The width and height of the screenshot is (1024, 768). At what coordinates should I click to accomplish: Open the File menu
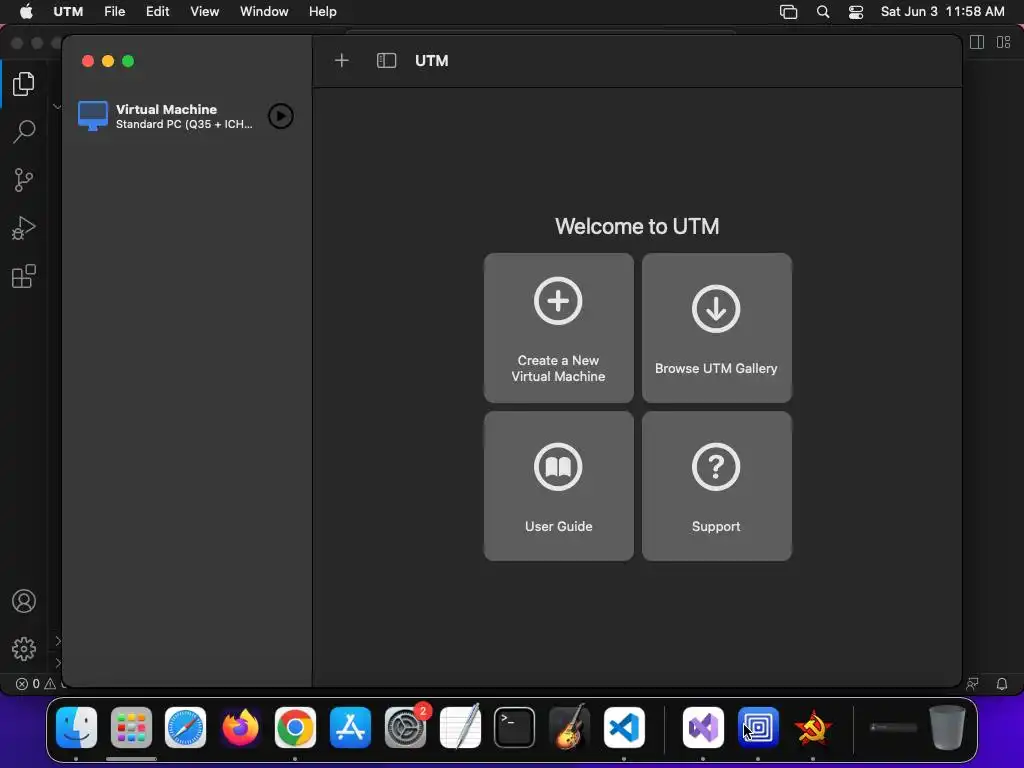coord(114,12)
